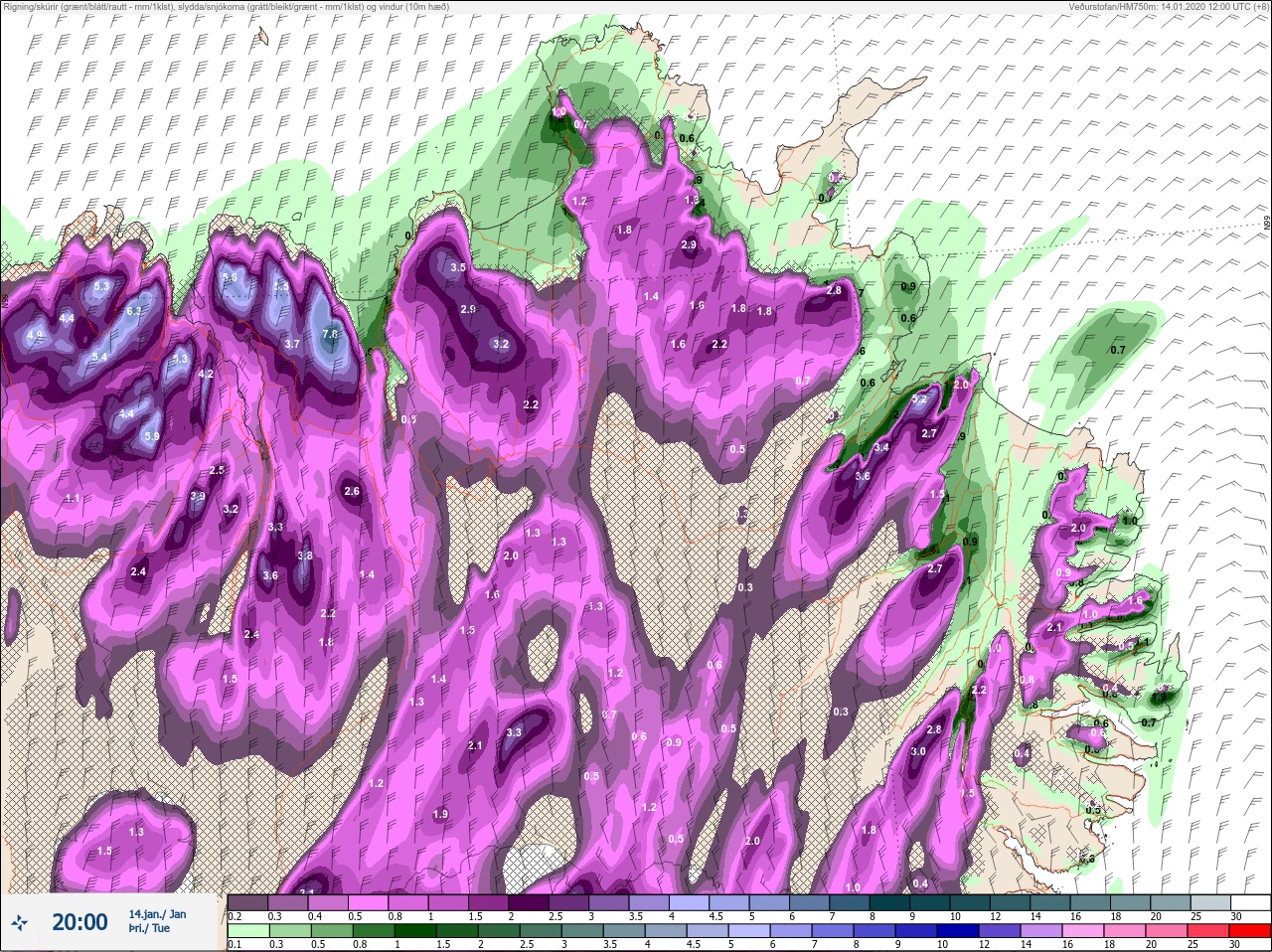The height and width of the screenshot is (952, 1272).
Task: Click the 6.3 precipitation value on map
Action: coord(134,311)
